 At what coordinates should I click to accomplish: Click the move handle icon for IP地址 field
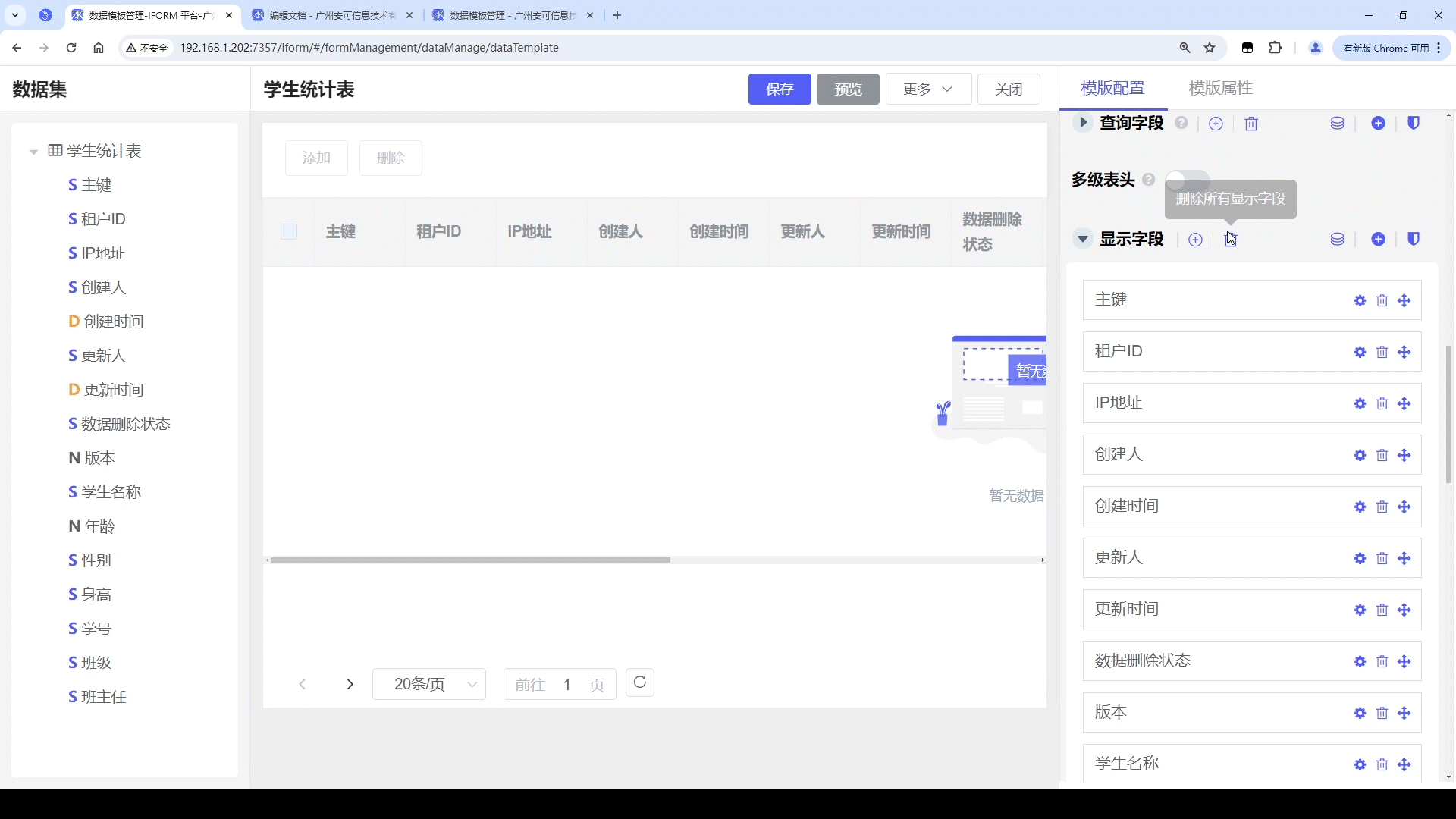(1404, 404)
